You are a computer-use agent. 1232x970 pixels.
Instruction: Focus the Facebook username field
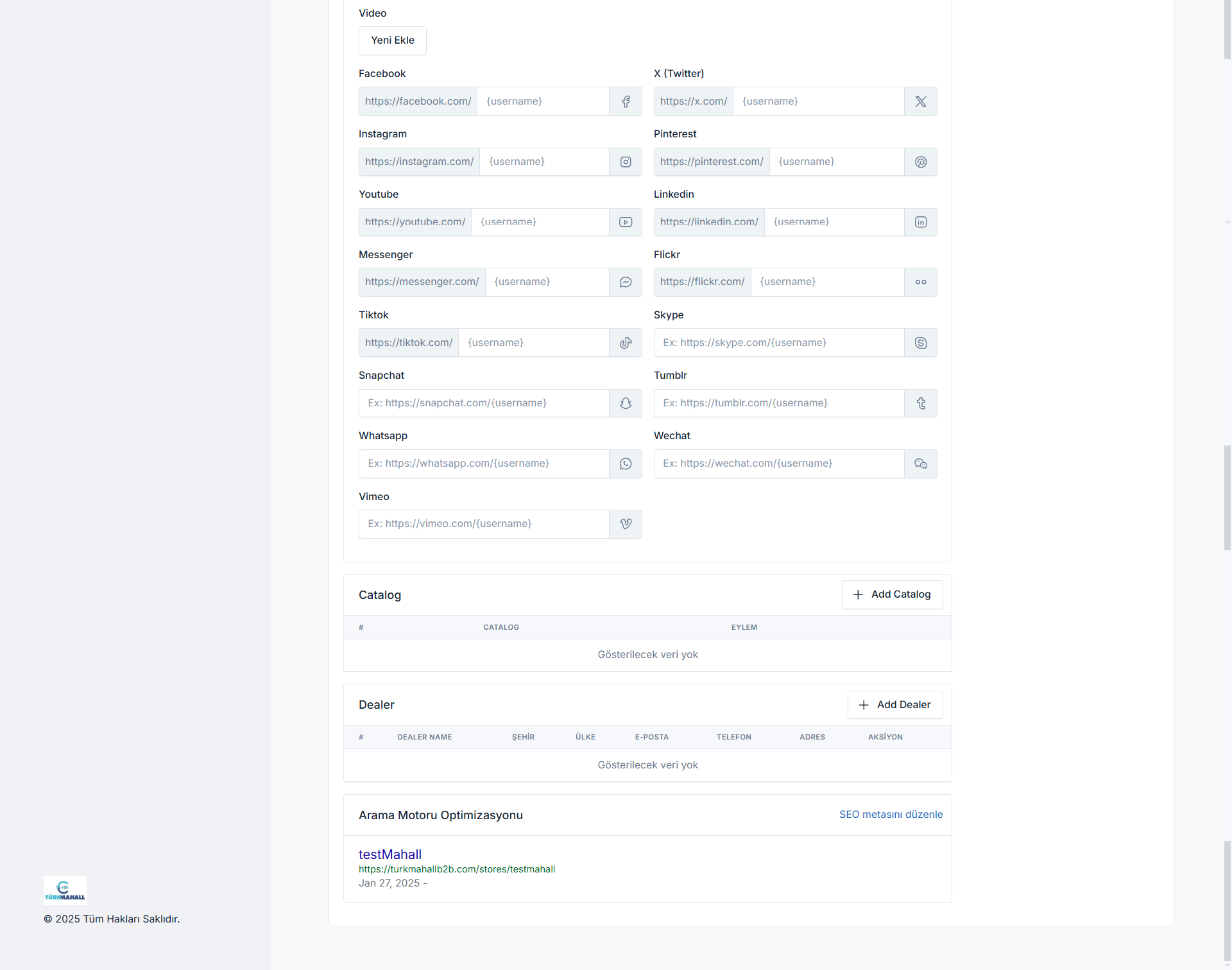543,101
